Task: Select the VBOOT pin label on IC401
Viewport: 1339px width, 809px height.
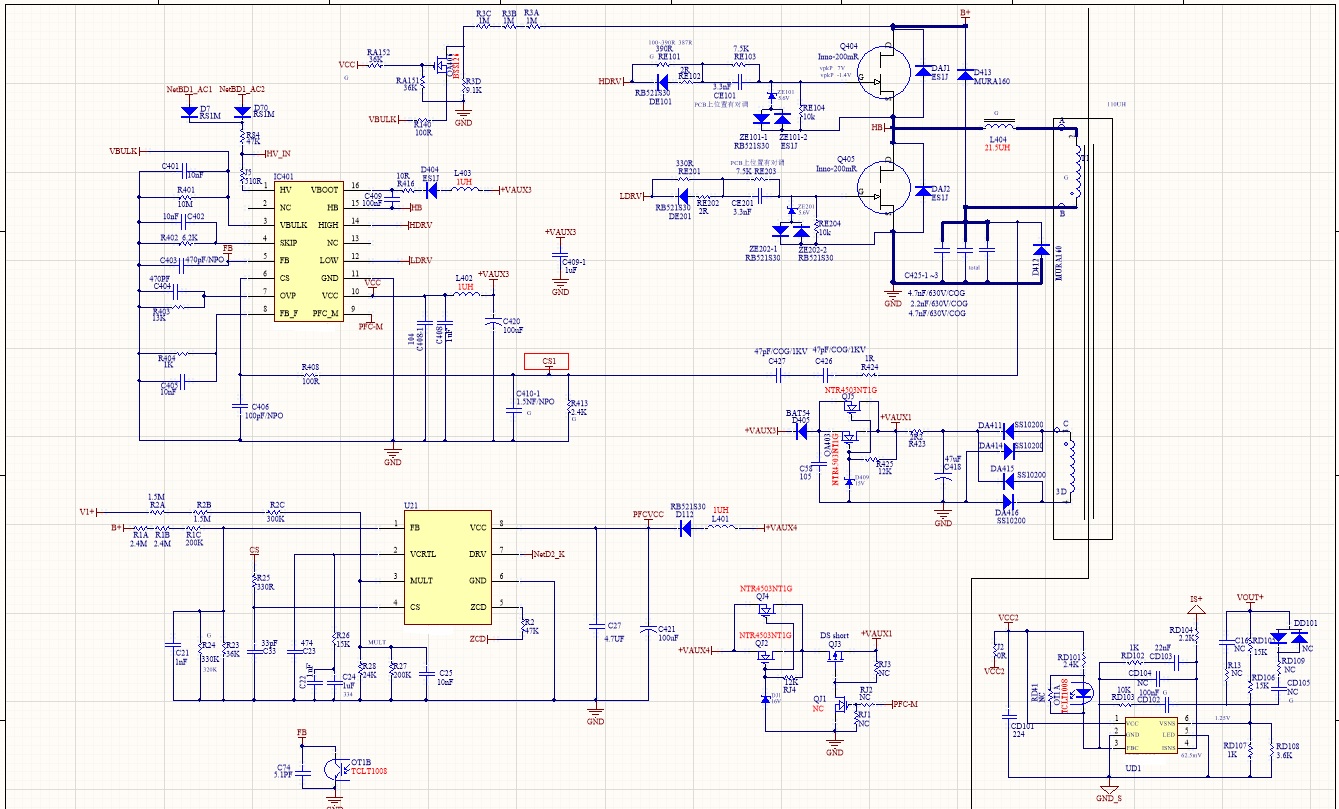Action: (324, 189)
